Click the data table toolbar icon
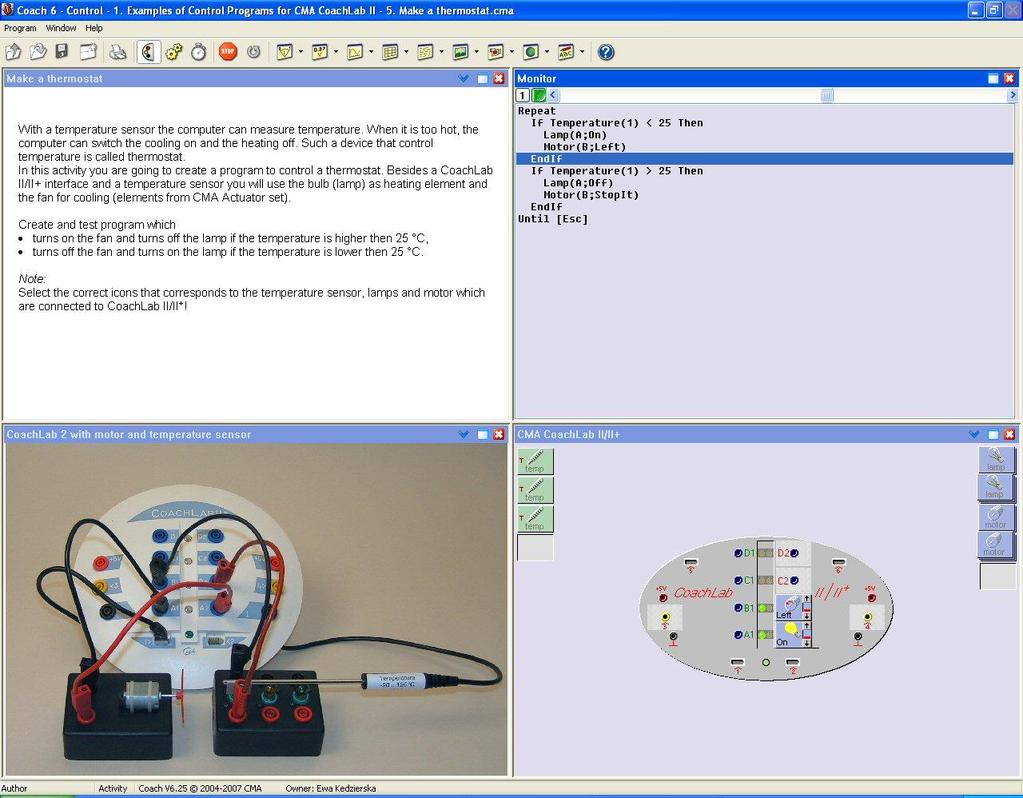 [x=390, y=52]
